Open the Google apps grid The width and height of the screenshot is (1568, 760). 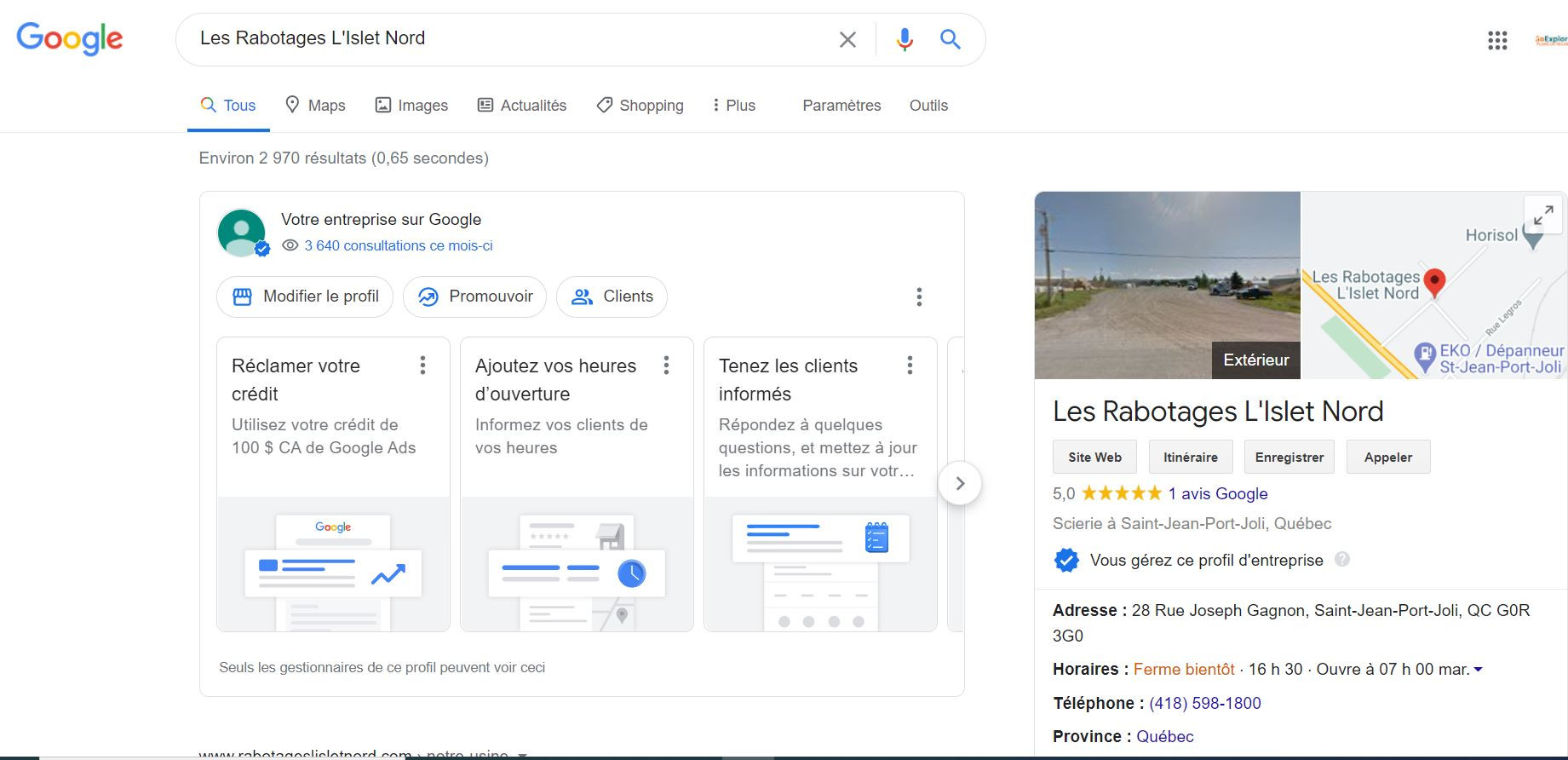[x=1497, y=40]
